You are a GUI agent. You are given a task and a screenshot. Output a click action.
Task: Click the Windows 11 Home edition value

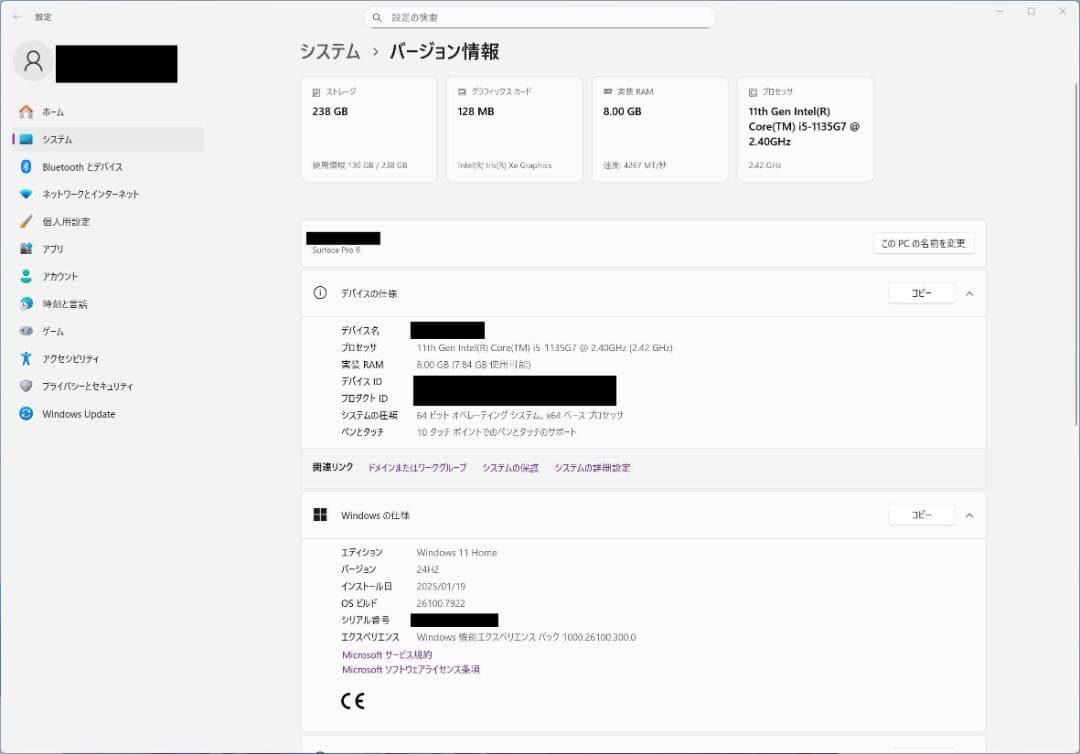pos(457,552)
